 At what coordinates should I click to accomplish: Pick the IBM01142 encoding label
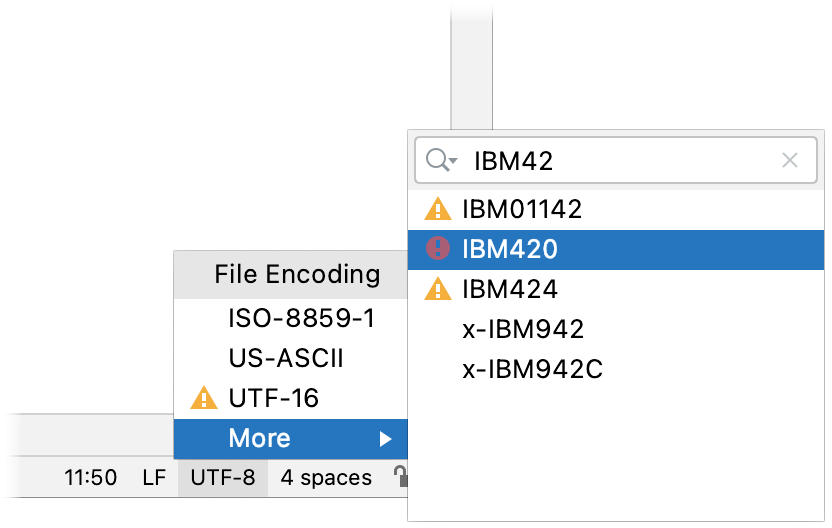(522, 209)
